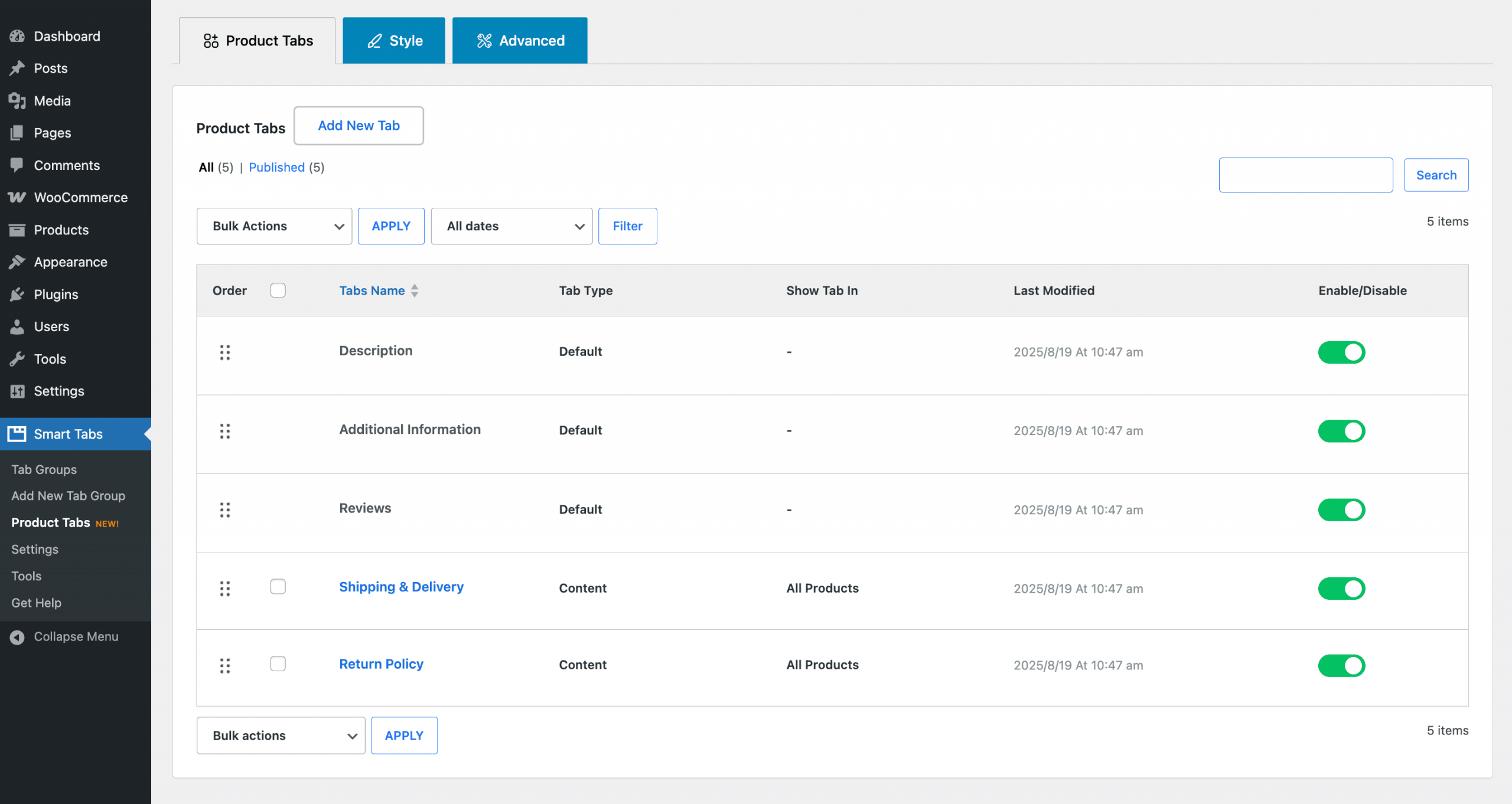Viewport: 1512px width, 804px height.
Task: Disable the Additional Information tab toggle
Action: 1341,431
